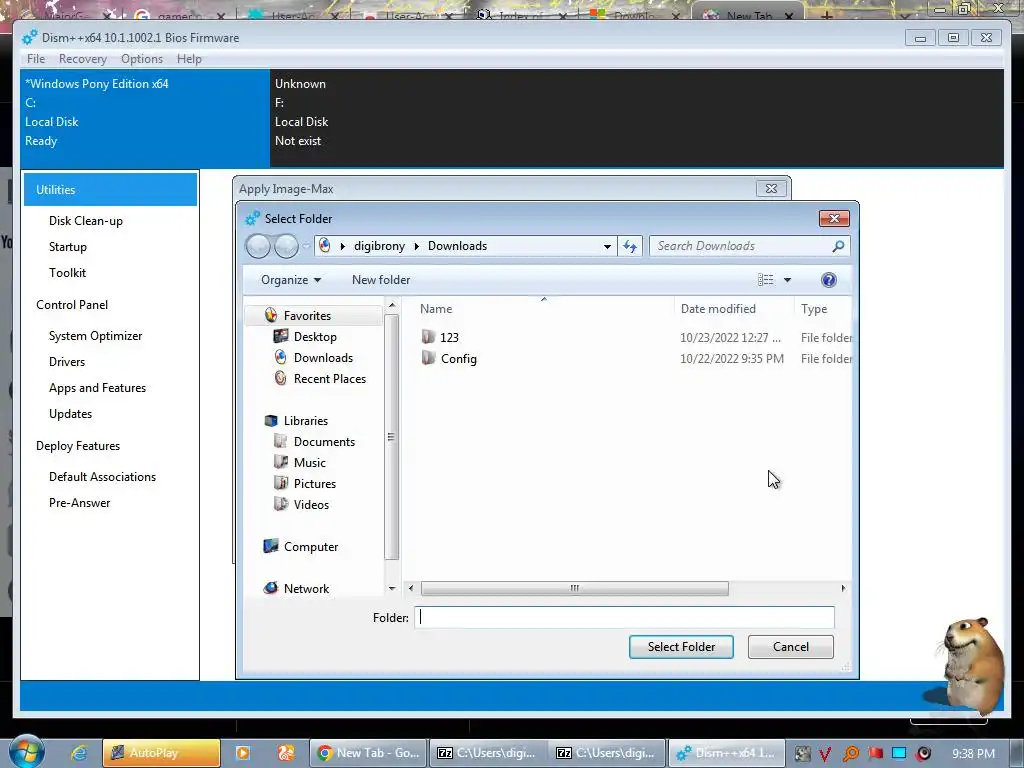Open the Recovery menu

point(82,59)
